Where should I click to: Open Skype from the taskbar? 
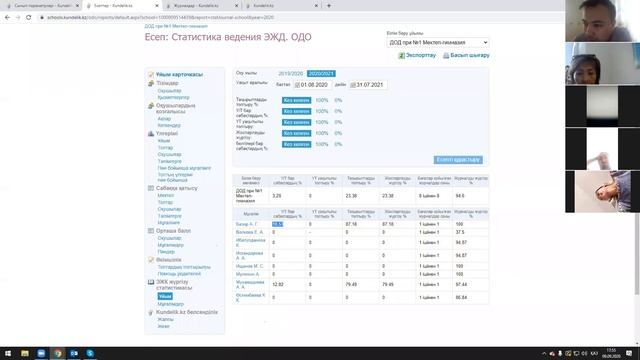coord(90,353)
